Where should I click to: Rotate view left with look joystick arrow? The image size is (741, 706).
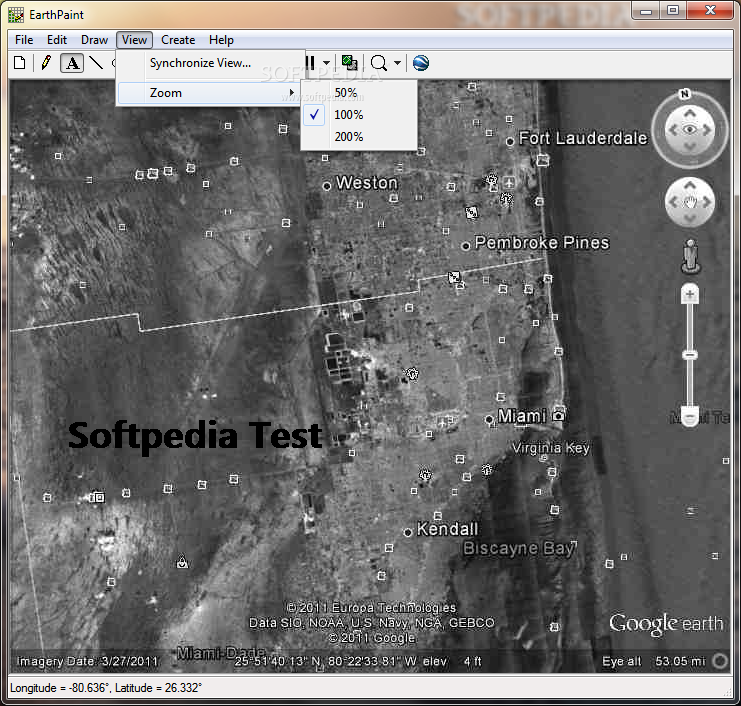pyautogui.click(x=673, y=129)
